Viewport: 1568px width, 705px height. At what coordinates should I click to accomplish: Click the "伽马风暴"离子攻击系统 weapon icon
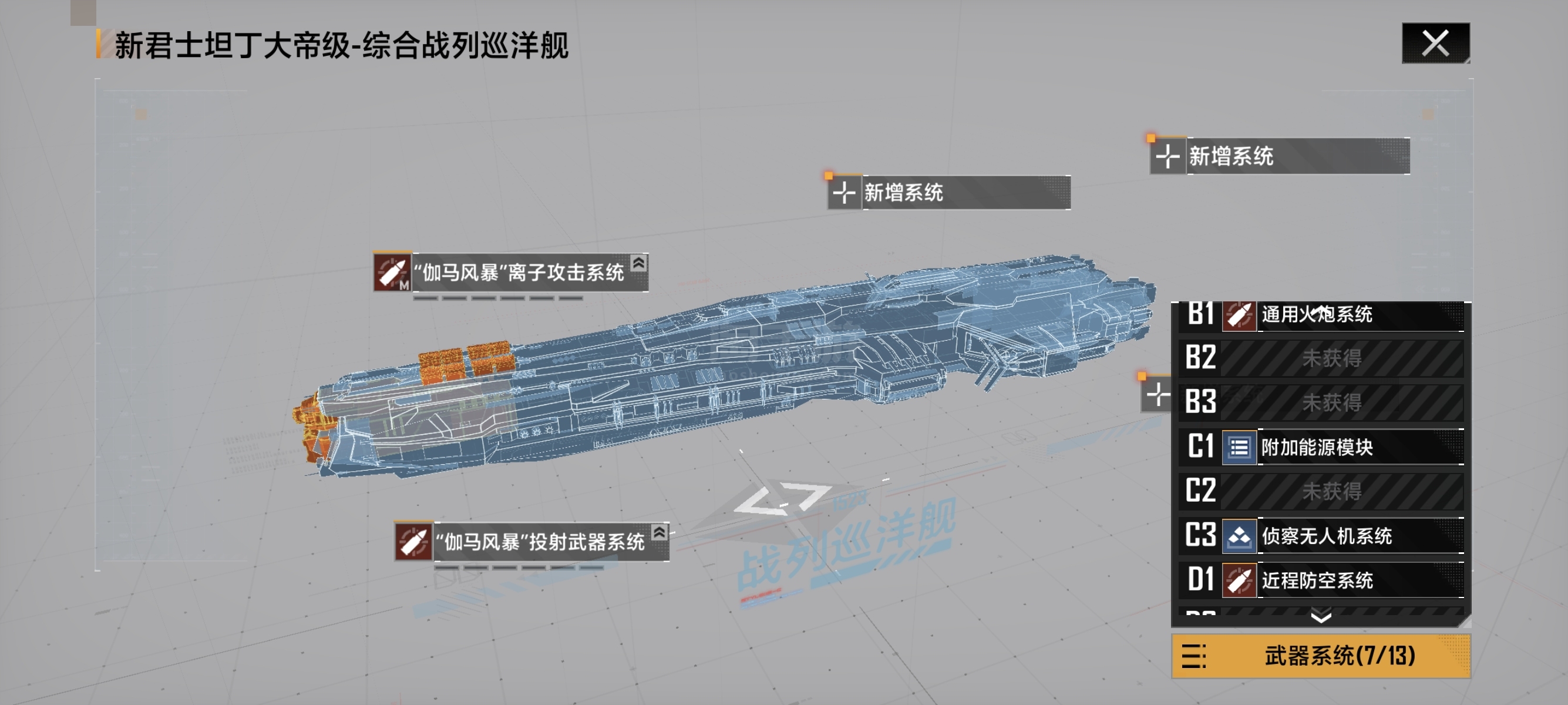coord(392,272)
